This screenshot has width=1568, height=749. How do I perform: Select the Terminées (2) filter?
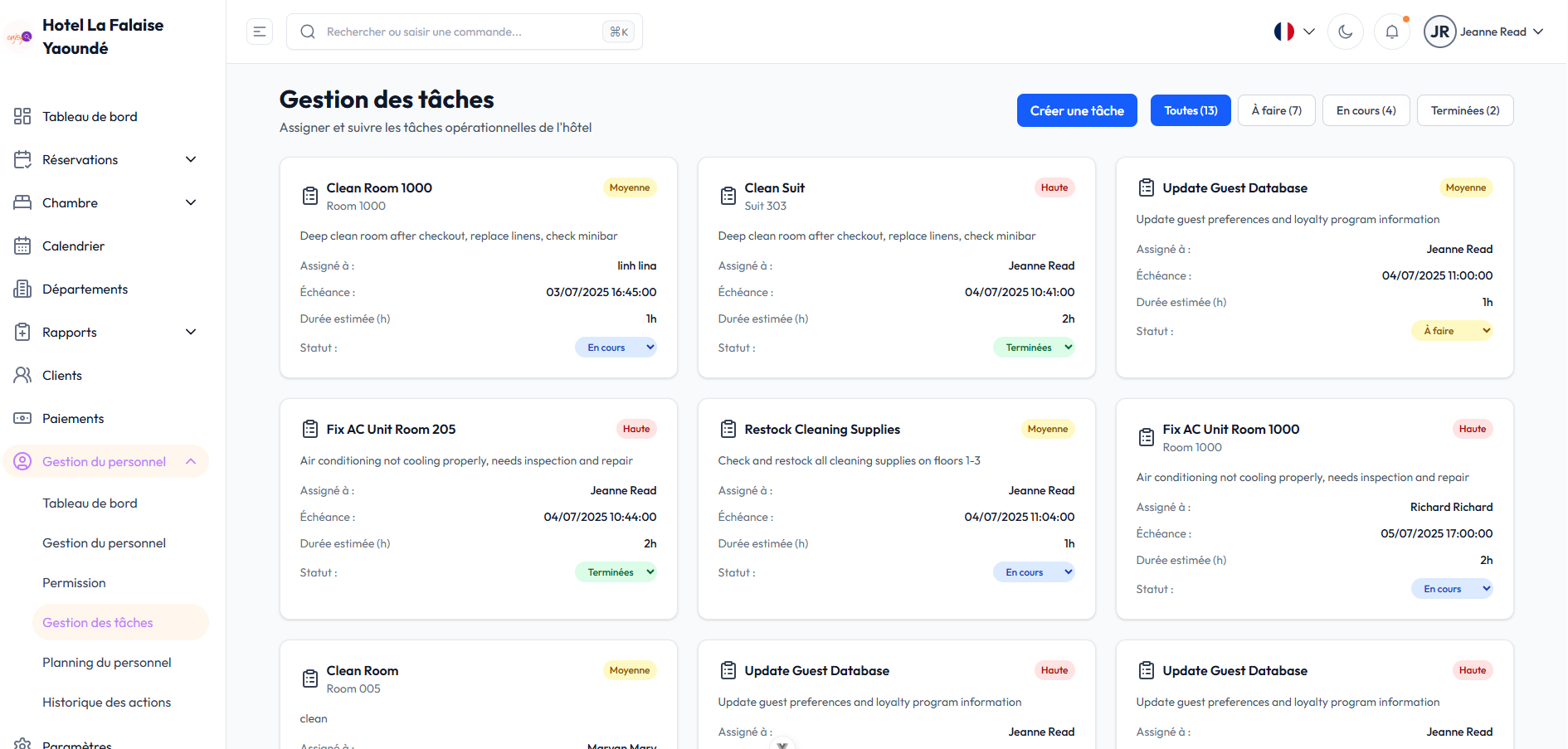click(1464, 110)
